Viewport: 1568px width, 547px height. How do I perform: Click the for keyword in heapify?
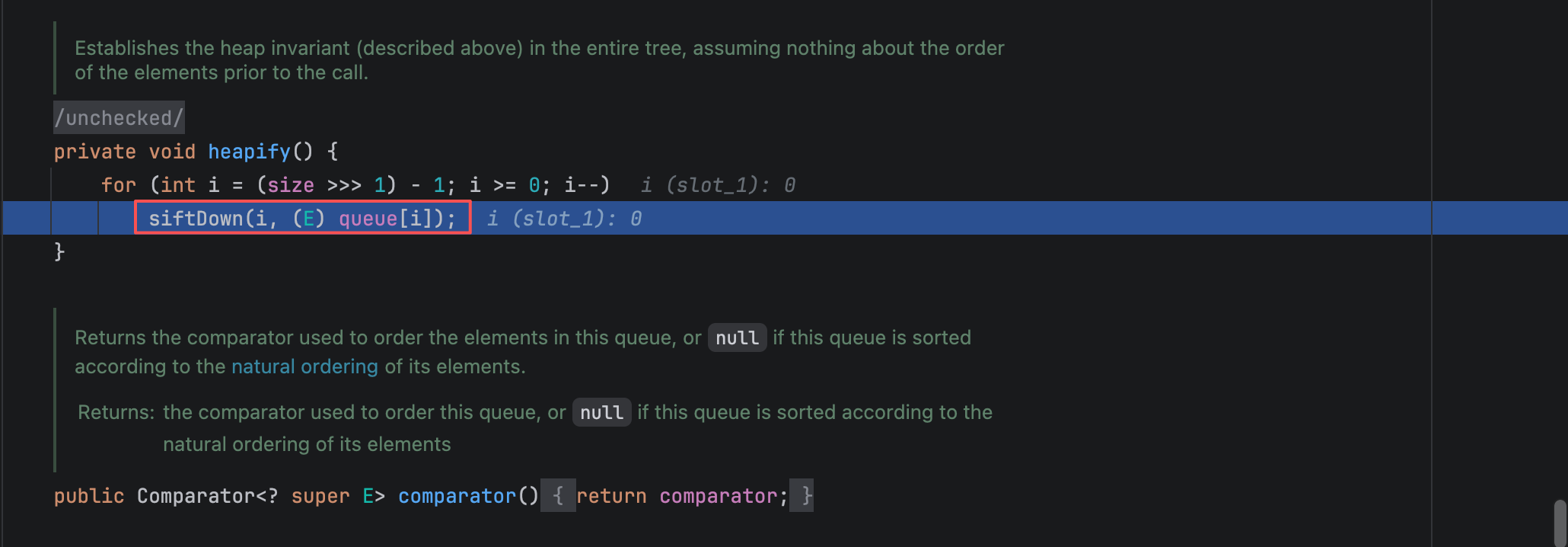pos(118,185)
